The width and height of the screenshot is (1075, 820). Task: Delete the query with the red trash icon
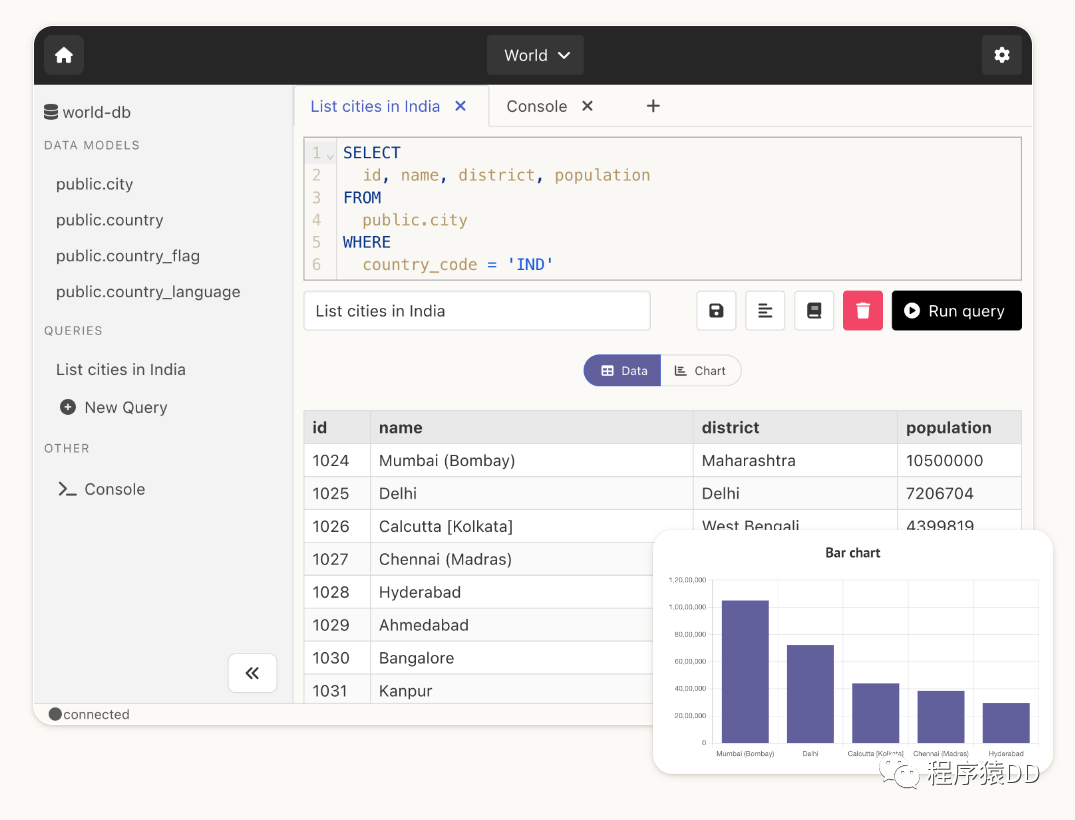(862, 311)
